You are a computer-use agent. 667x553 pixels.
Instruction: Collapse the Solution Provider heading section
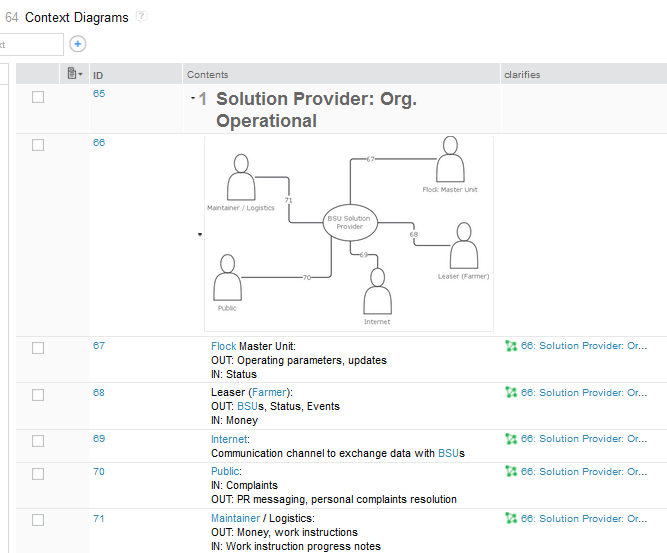[193, 98]
